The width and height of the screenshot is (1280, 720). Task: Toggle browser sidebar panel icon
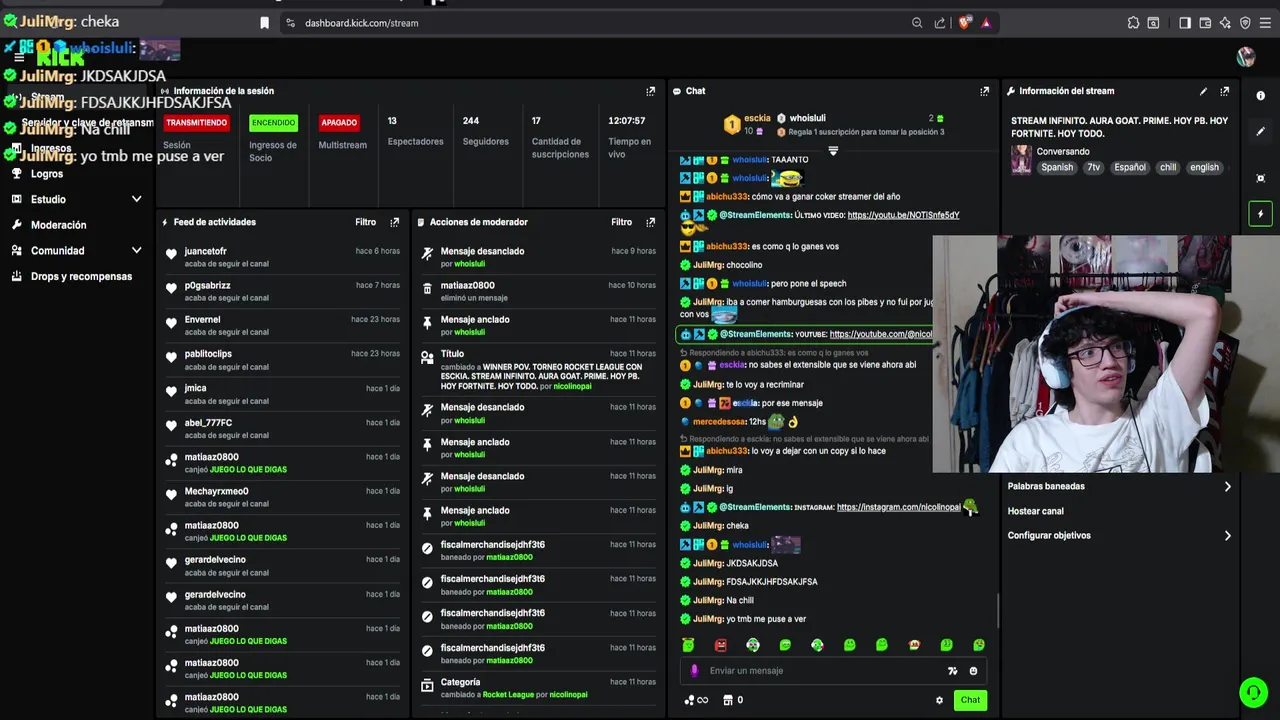click(x=1185, y=23)
